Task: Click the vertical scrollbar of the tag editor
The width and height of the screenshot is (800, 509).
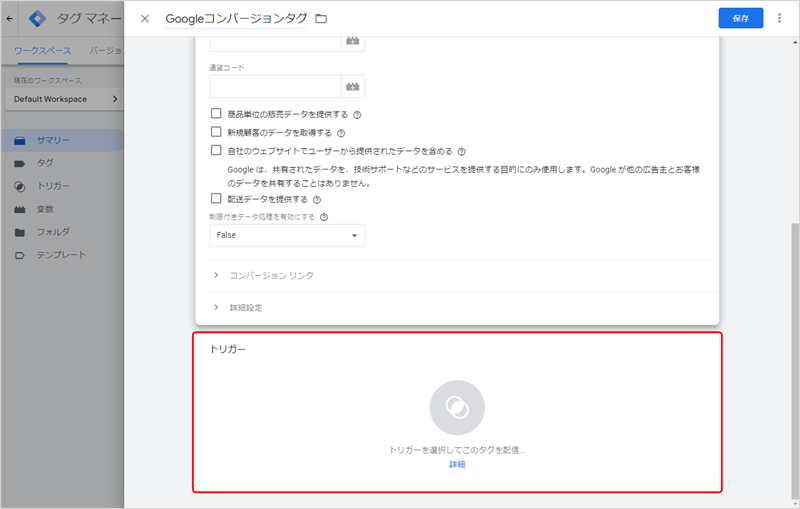Action: point(795,360)
